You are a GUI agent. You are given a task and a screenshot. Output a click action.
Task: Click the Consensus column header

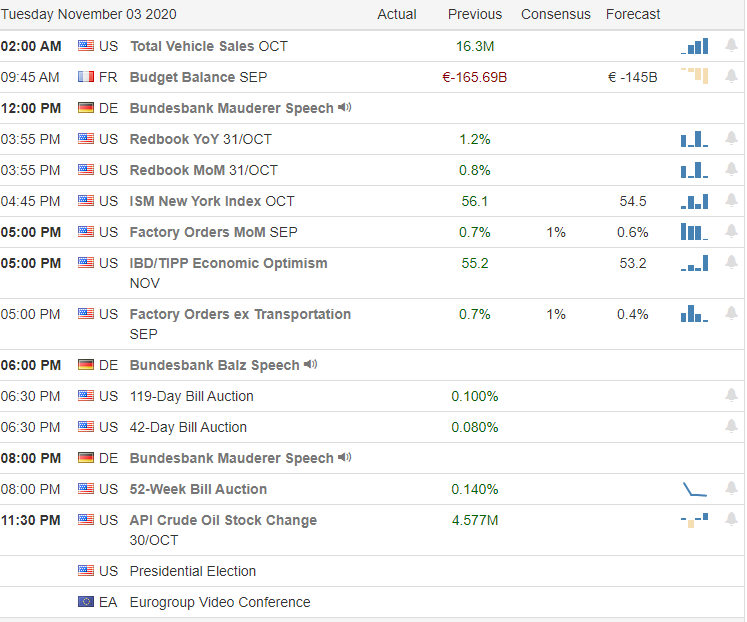pos(555,14)
